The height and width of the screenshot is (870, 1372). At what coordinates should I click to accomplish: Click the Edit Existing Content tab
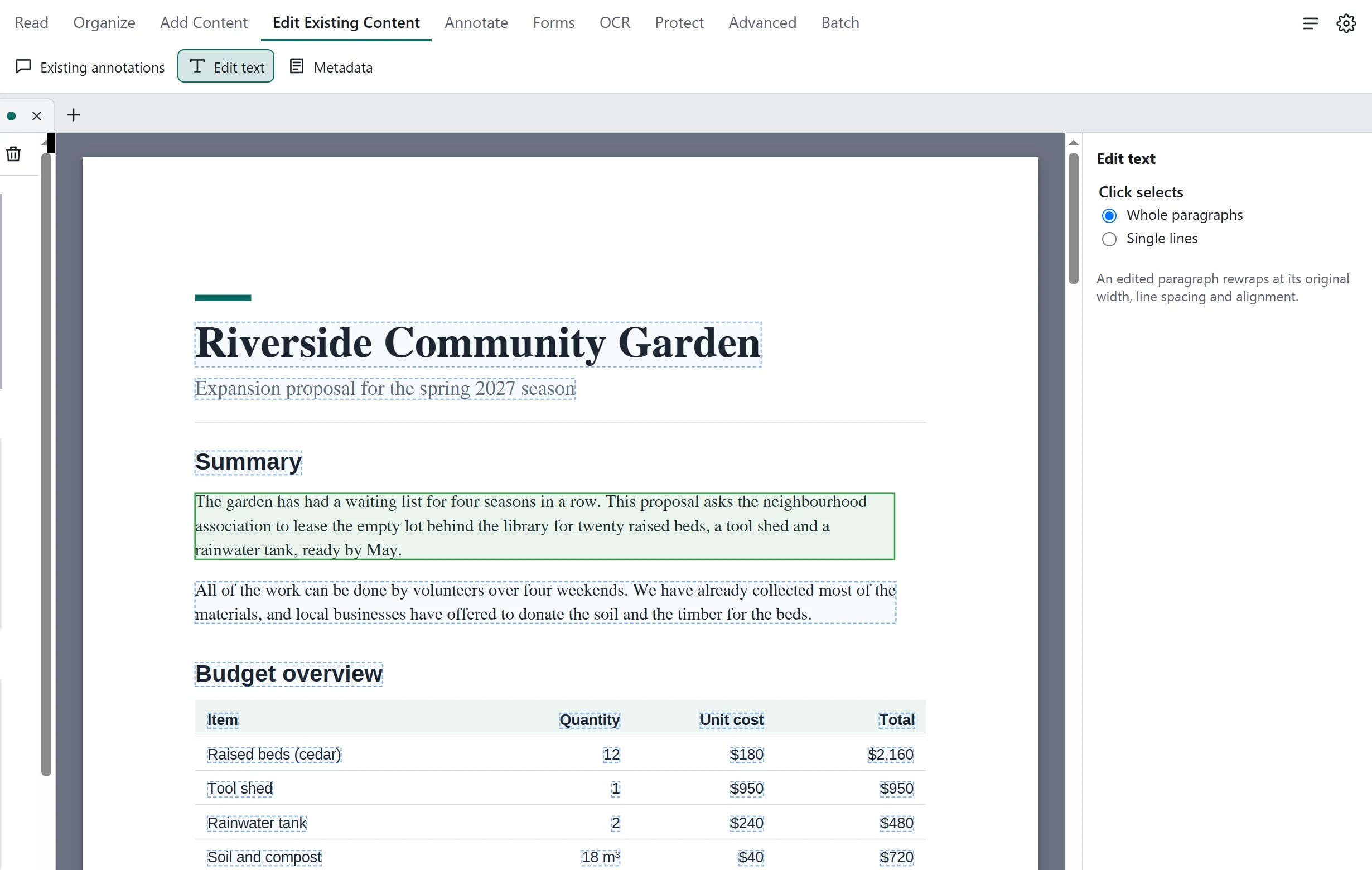pyautogui.click(x=346, y=23)
